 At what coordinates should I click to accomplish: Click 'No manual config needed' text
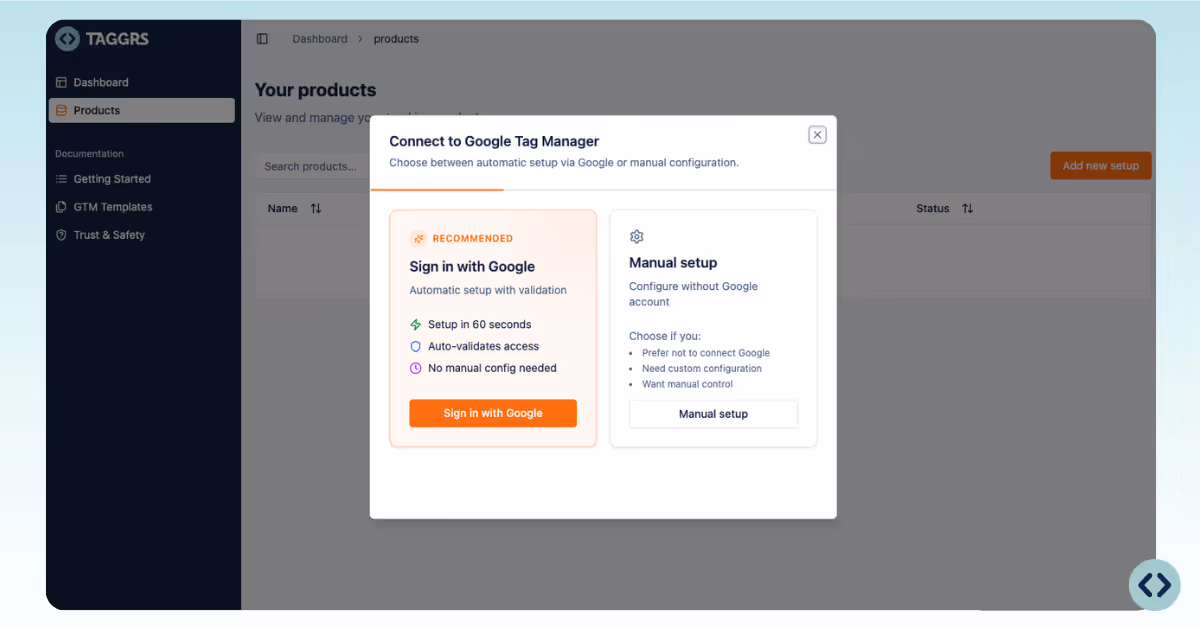[492, 368]
